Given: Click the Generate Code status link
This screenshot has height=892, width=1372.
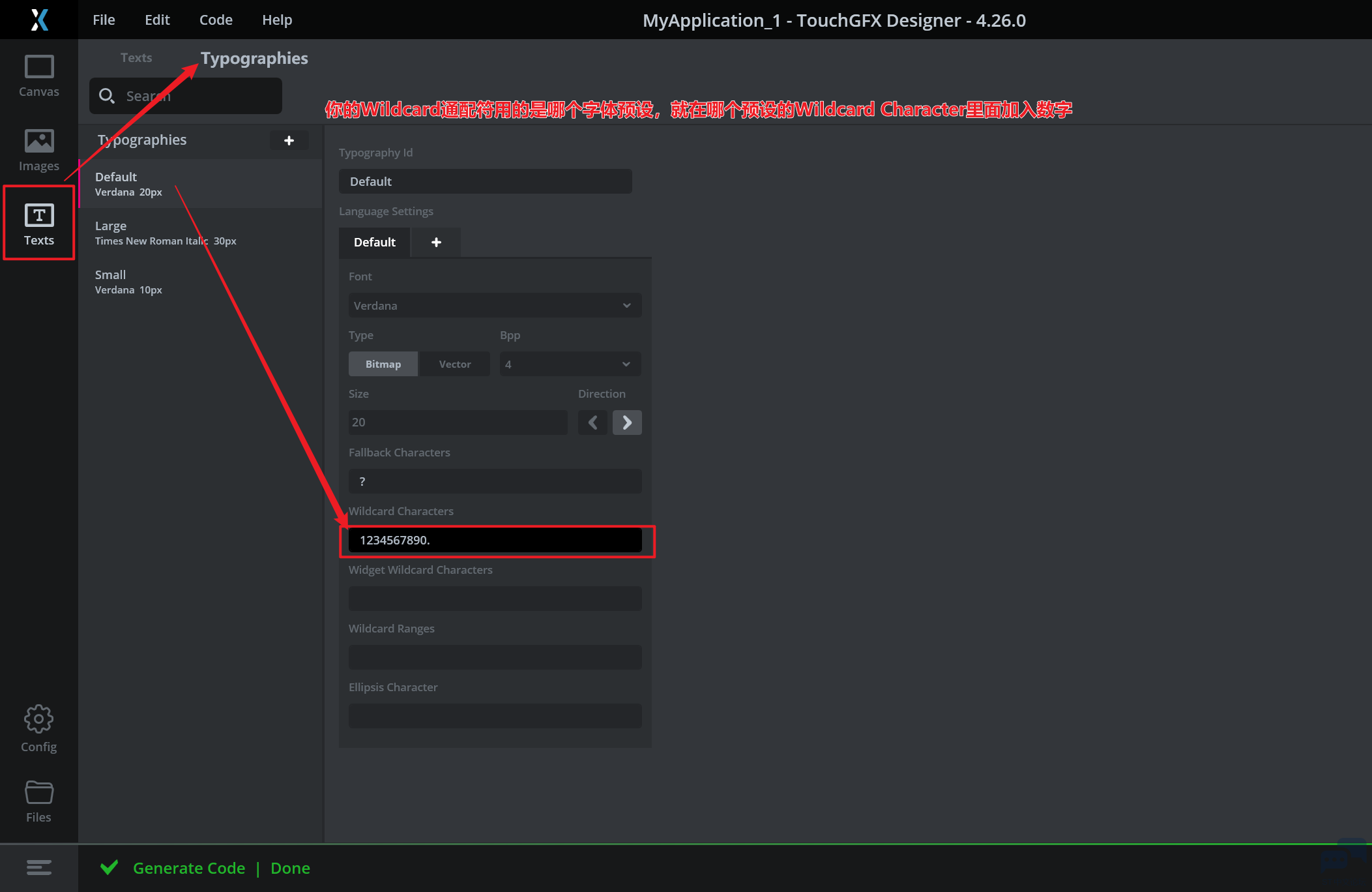Looking at the screenshot, I should click(189, 868).
